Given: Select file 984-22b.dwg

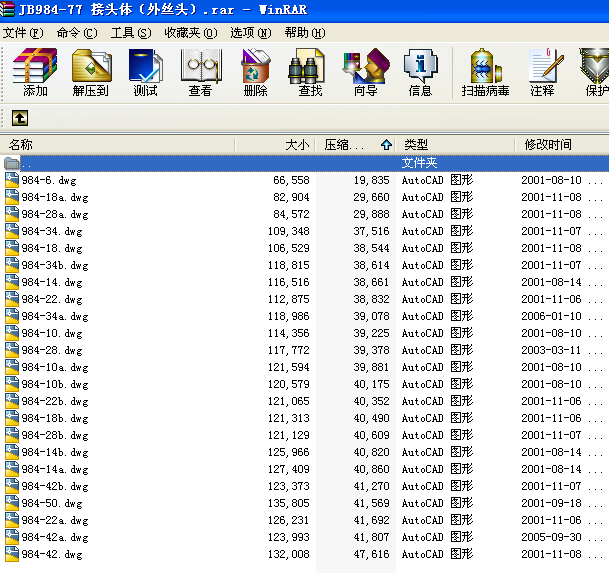Looking at the screenshot, I should [55, 401].
